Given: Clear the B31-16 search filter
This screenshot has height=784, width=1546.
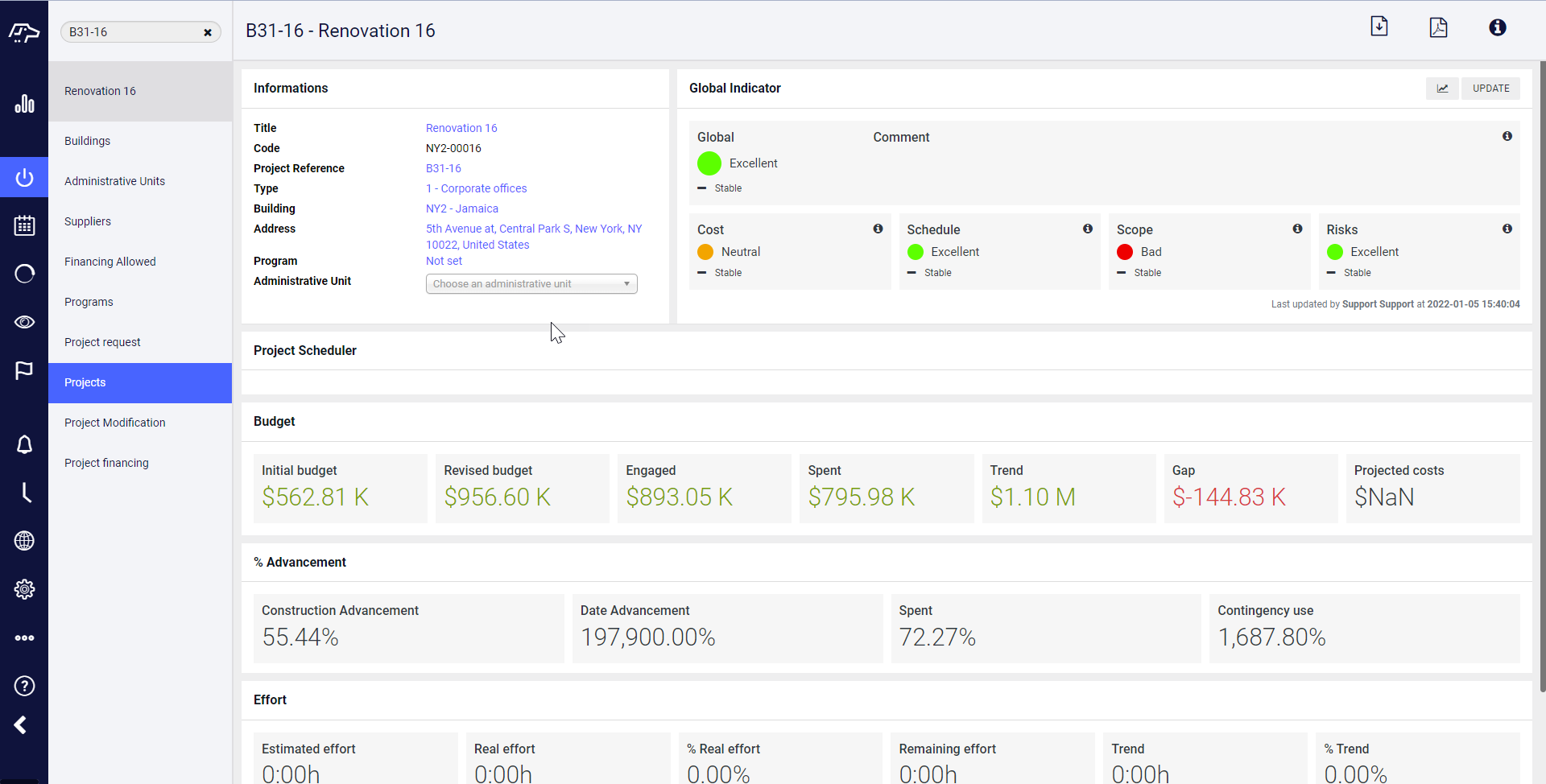Looking at the screenshot, I should pos(208,32).
